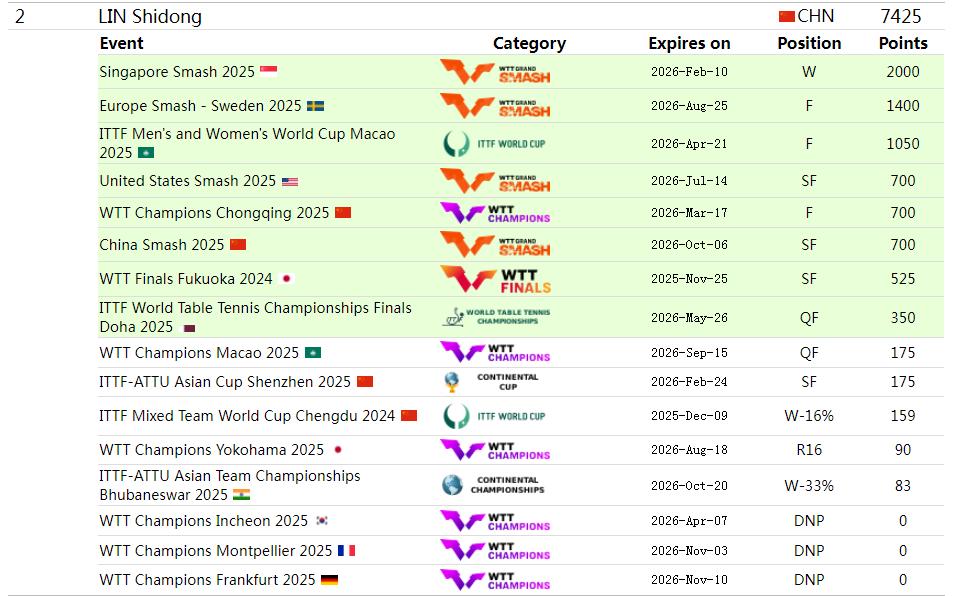
Task: Click the Points column header
Action: point(902,43)
